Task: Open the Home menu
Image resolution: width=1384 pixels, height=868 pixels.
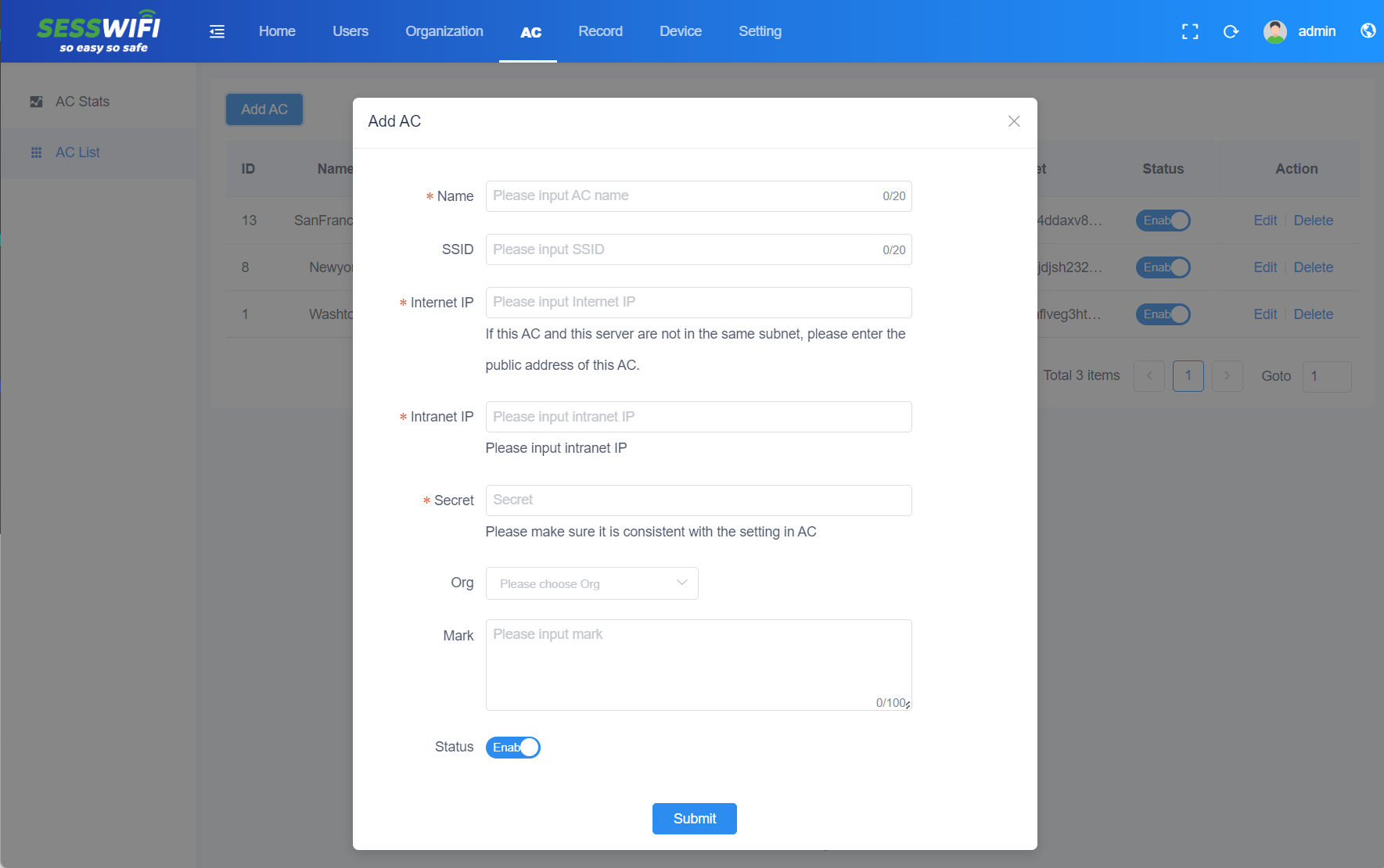Action: 277,31
